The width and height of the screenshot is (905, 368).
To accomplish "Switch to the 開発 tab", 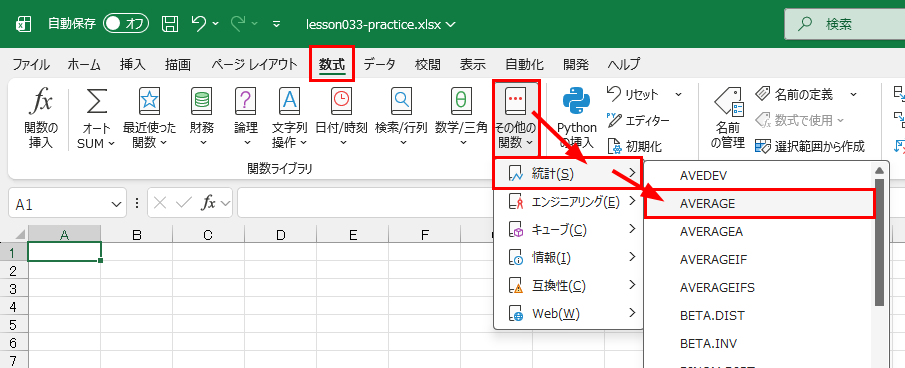I will (575, 64).
